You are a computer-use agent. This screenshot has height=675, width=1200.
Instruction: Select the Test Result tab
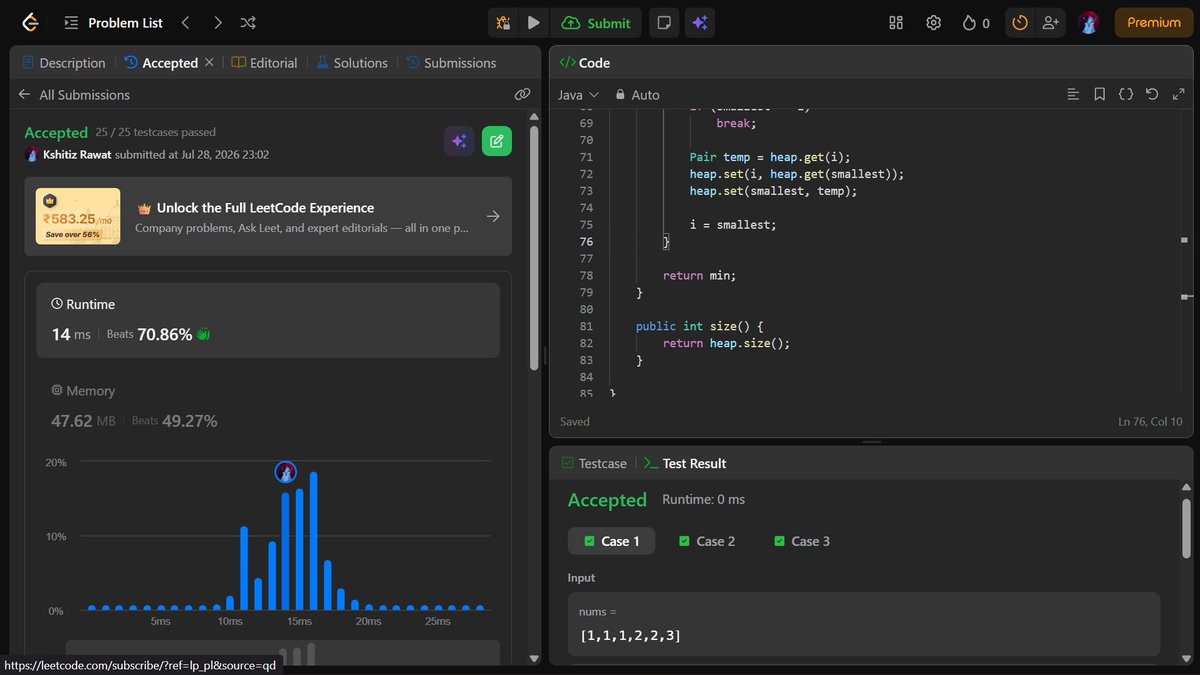[685, 463]
